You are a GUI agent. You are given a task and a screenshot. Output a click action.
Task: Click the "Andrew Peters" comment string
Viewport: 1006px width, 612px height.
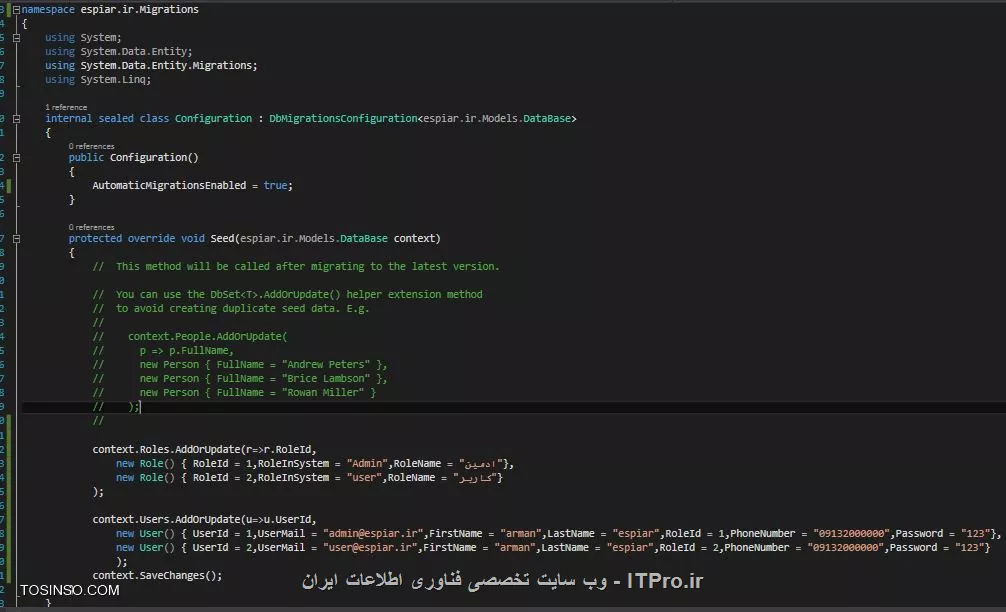point(326,364)
